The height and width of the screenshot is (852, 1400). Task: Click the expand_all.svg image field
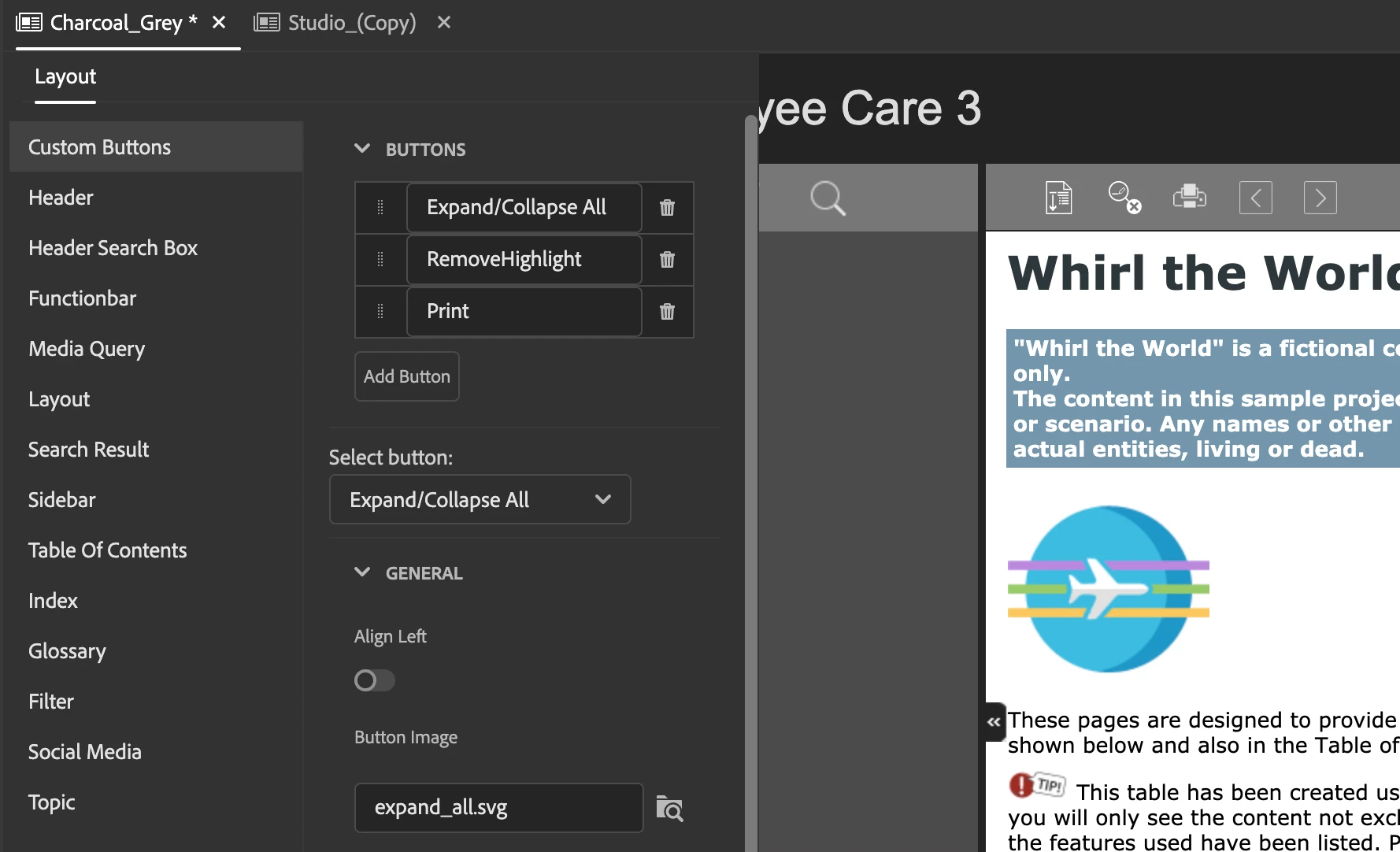pyautogui.click(x=499, y=808)
